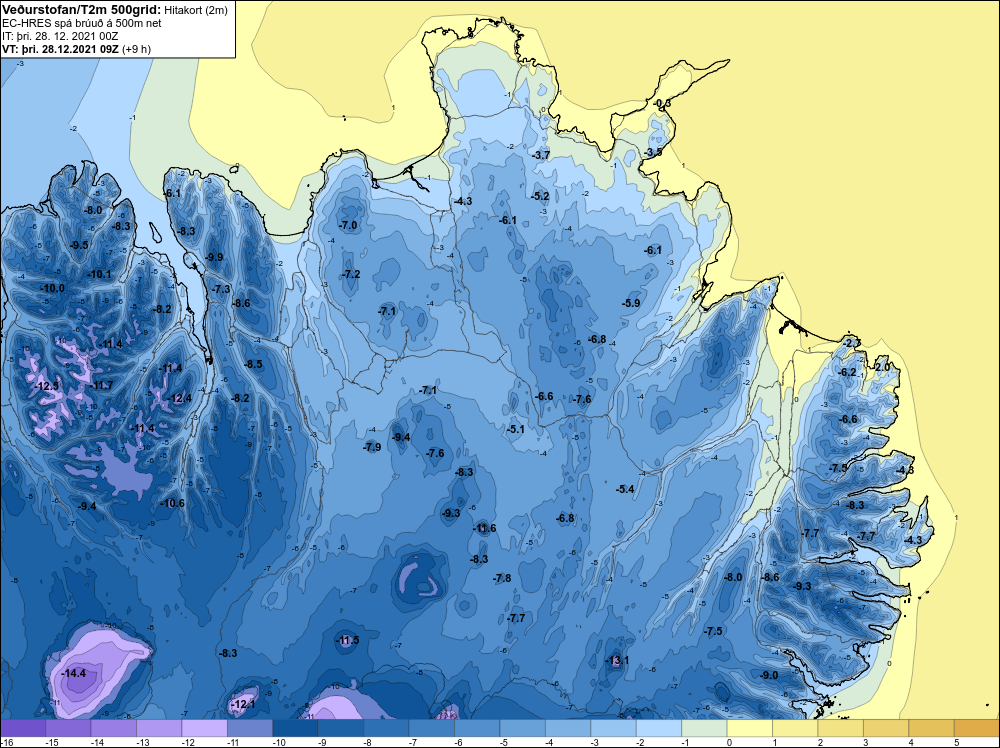Click legend swatch between -12 and -11
1000x748 pixels.
point(205,728)
